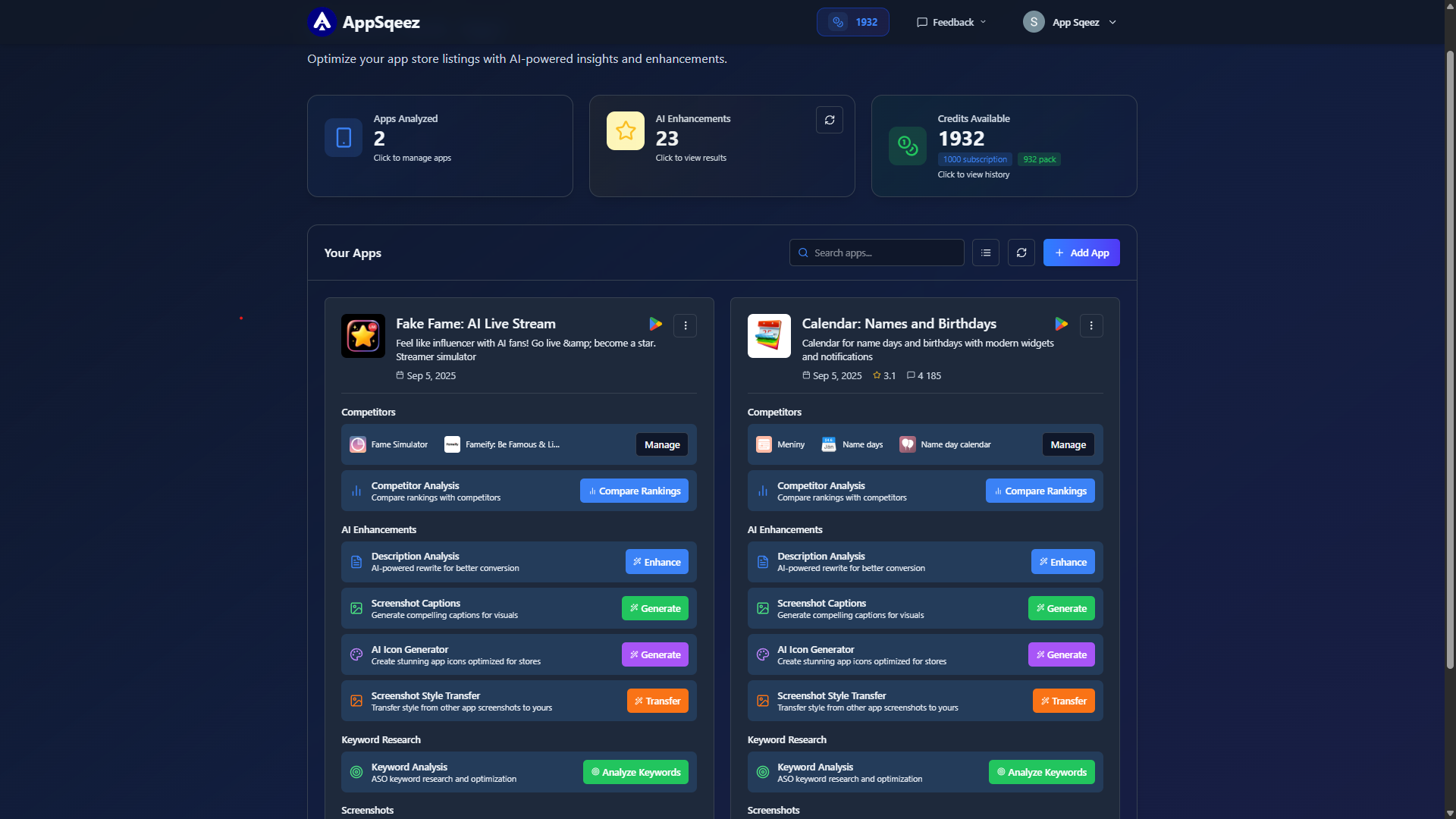Enhance description for Calendar app
Screen dimensions: 1456x819
point(1063,562)
